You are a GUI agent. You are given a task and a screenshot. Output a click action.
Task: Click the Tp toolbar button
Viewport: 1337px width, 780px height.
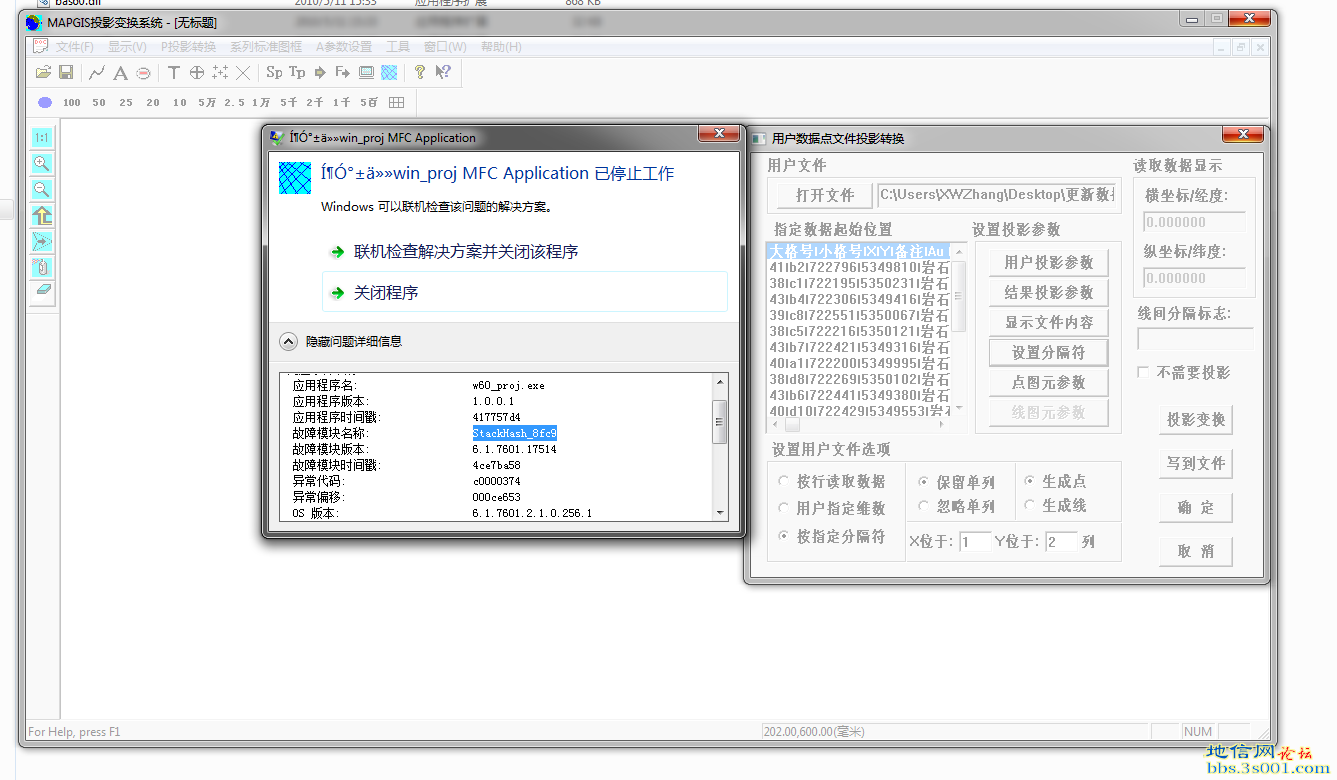coord(297,72)
